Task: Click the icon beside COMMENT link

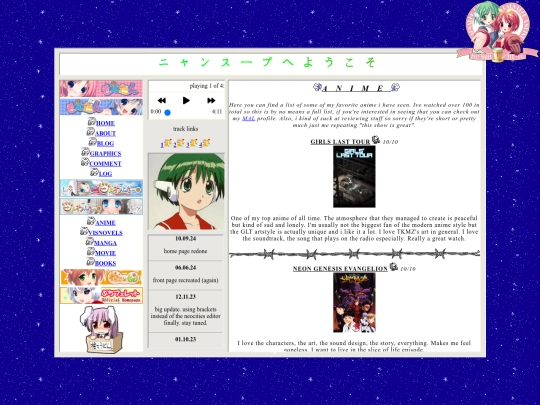Action: pyautogui.click(x=85, y=162)
